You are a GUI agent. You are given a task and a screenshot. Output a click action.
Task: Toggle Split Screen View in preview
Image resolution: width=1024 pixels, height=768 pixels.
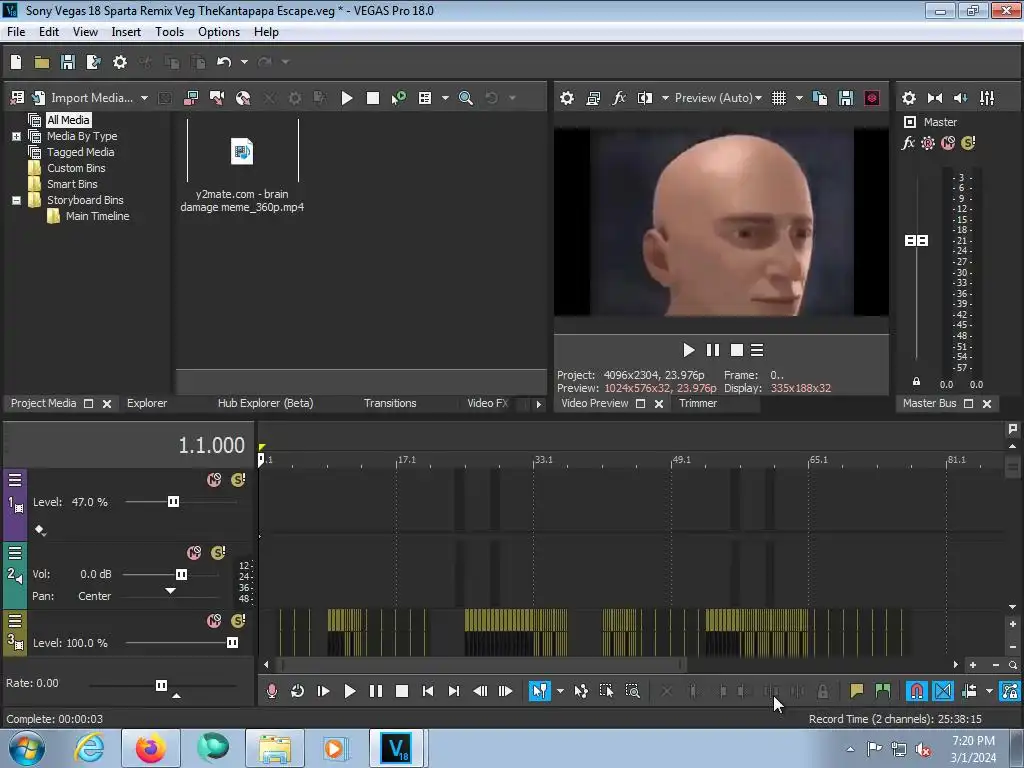(x=645, y=98)
